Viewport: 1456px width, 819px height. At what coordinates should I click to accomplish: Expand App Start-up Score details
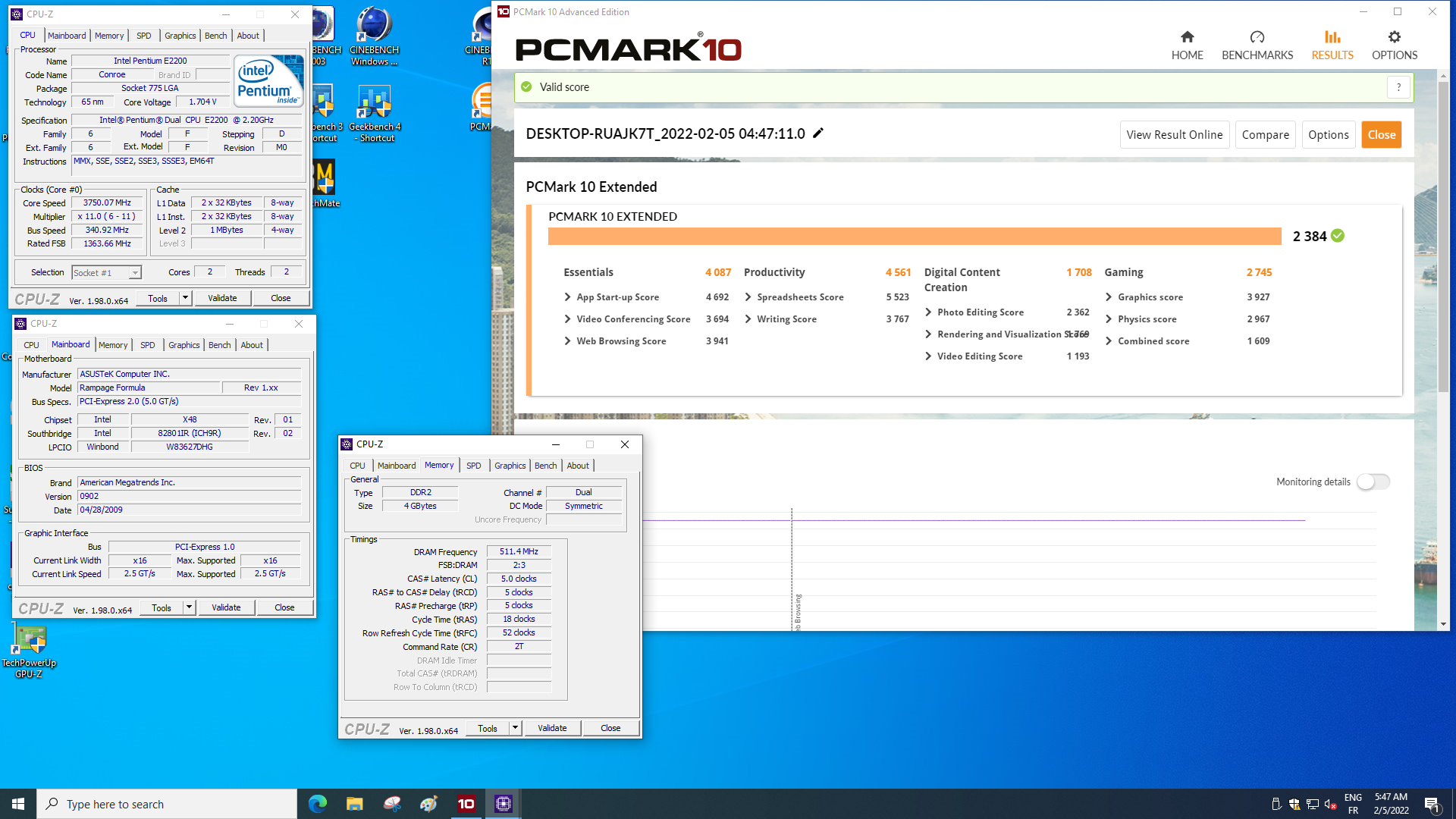pyautogui.click(x=567, y=297)
